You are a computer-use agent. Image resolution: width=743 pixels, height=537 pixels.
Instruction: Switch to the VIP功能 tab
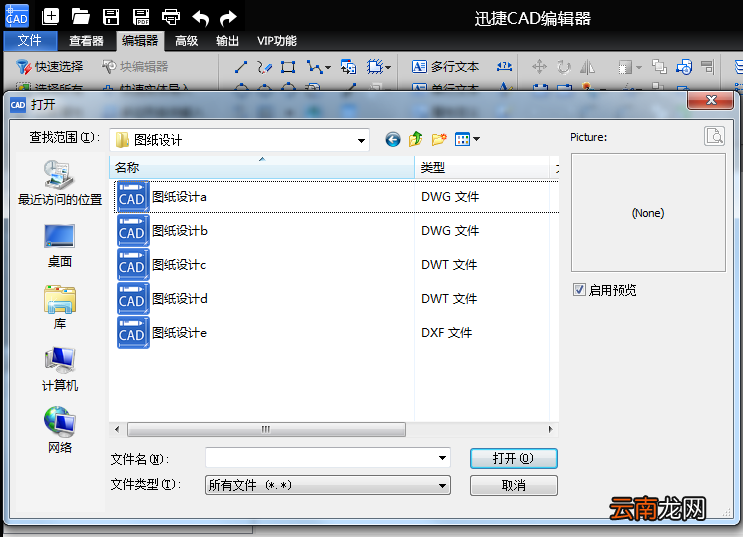tap(277, 41)
